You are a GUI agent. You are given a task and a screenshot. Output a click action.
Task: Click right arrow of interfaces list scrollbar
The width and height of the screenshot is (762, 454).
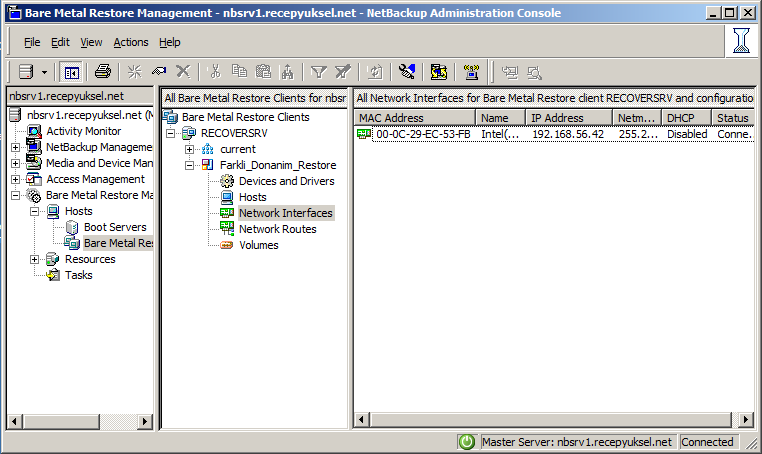click(x=746, y=419)
